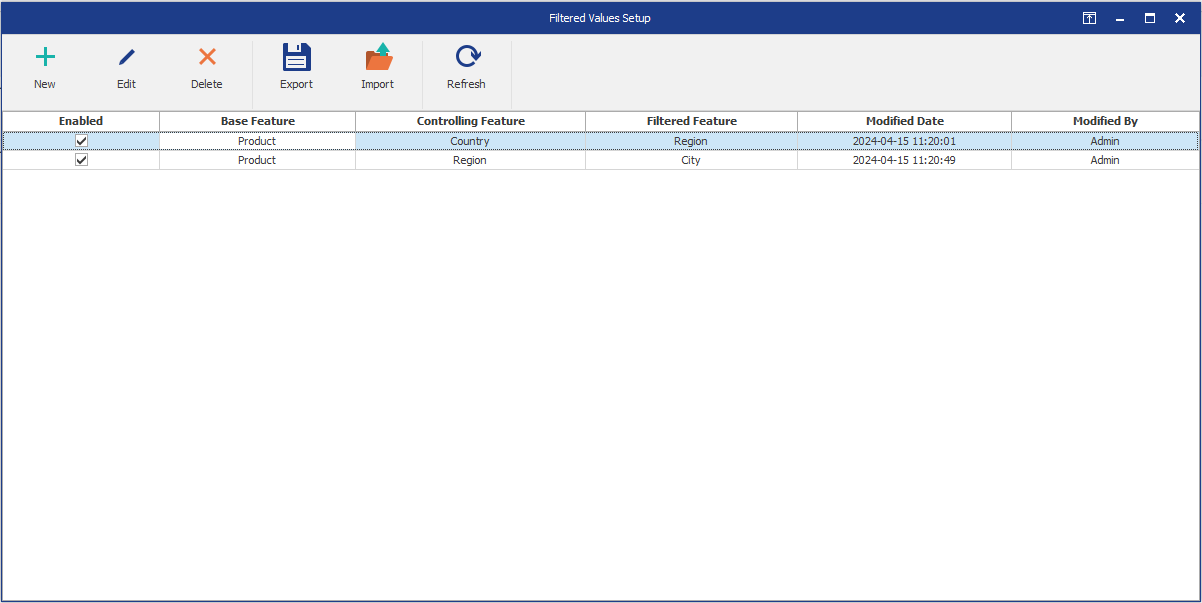
Task: Delete the selected row with the X icon
Action: tap(207, 58)
